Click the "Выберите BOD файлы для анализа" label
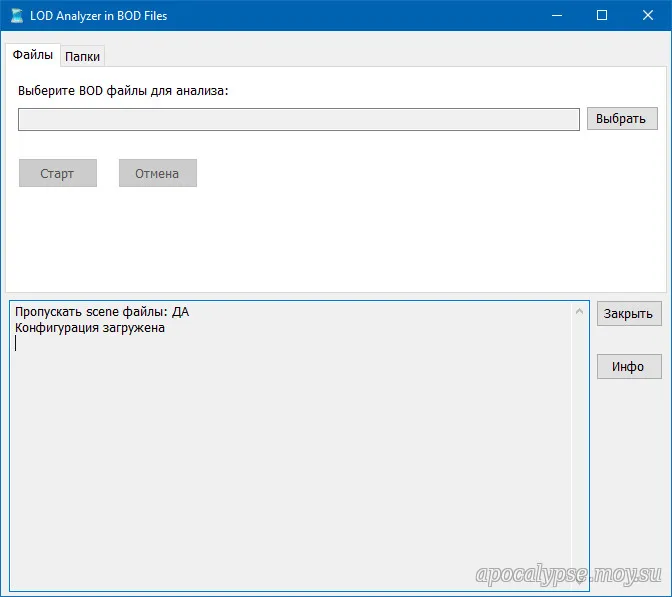This screenshot has height=597, width=672. (x=123, y=90)
